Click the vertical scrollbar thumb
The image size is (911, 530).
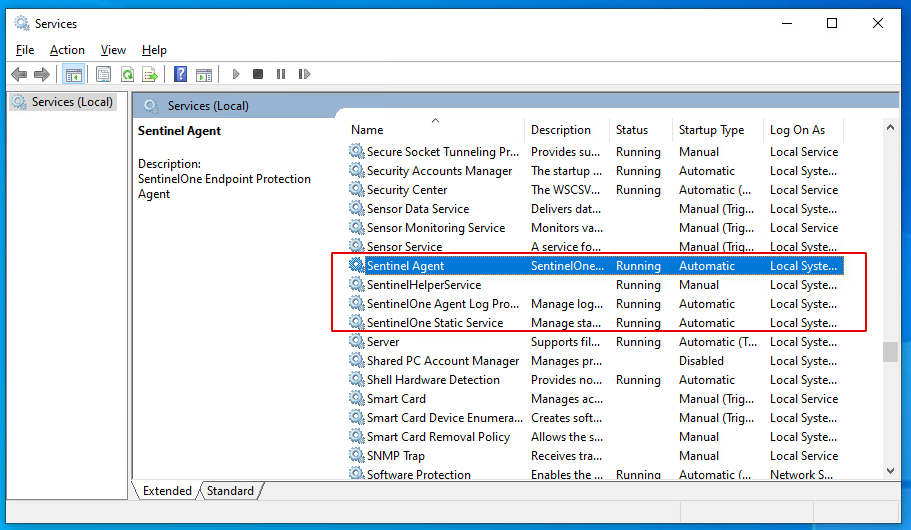tap(890, 352)
